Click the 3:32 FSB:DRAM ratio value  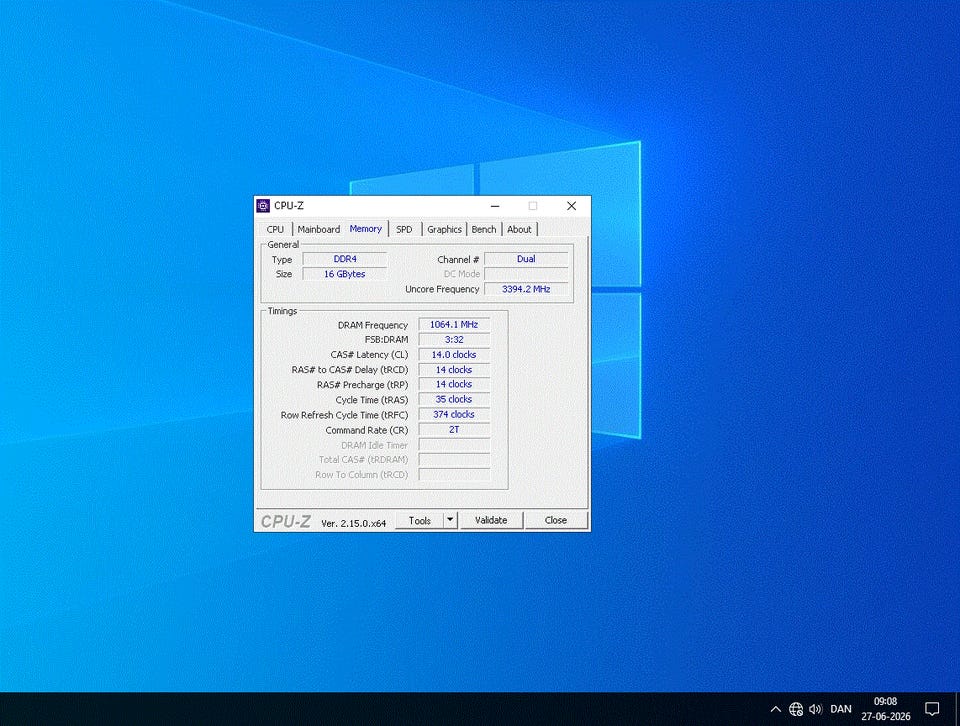point(454,340)
